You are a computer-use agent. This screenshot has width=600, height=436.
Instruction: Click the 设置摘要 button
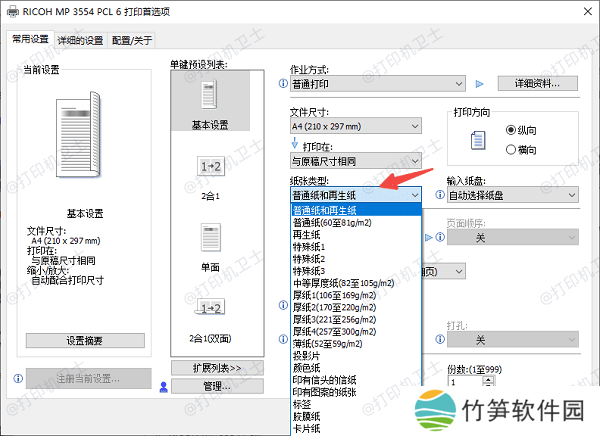pyautogui.click(x=84, y=341)
